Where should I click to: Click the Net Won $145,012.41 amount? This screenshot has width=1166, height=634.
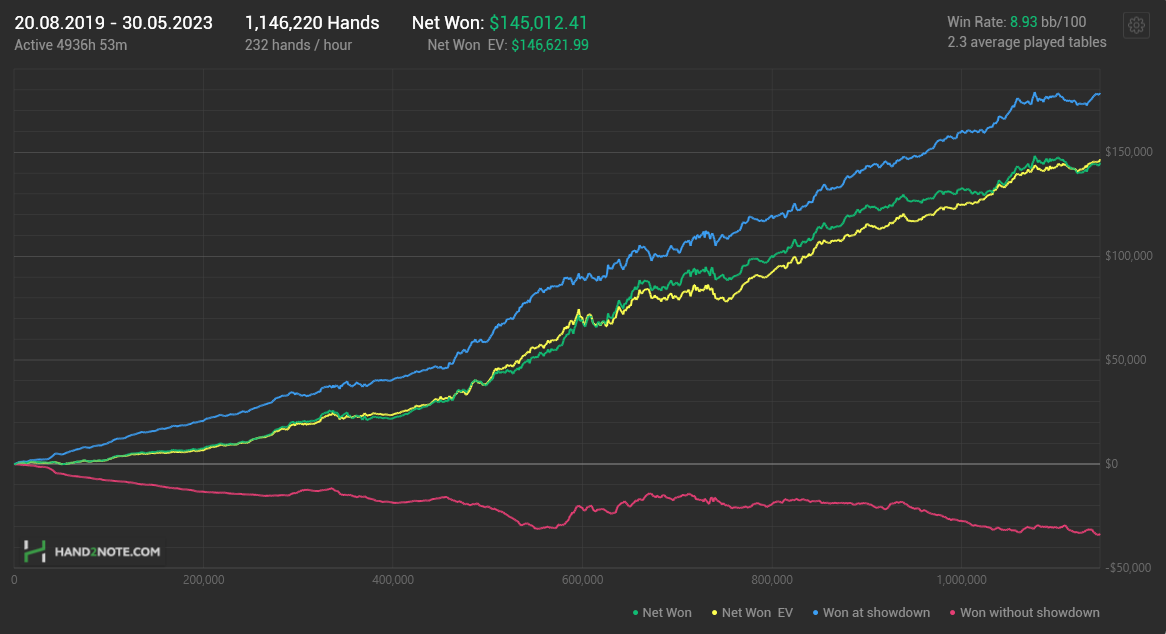click(x=535, y=22)
